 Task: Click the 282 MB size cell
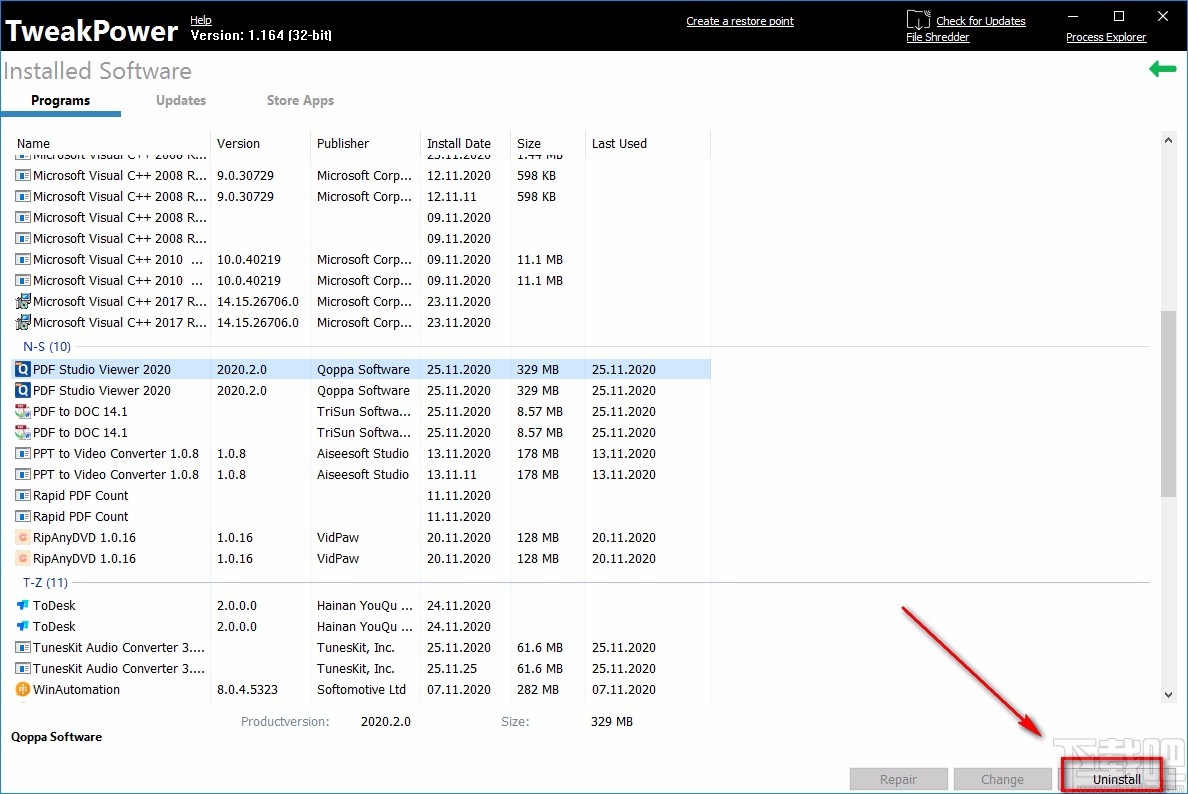[538, 690]
